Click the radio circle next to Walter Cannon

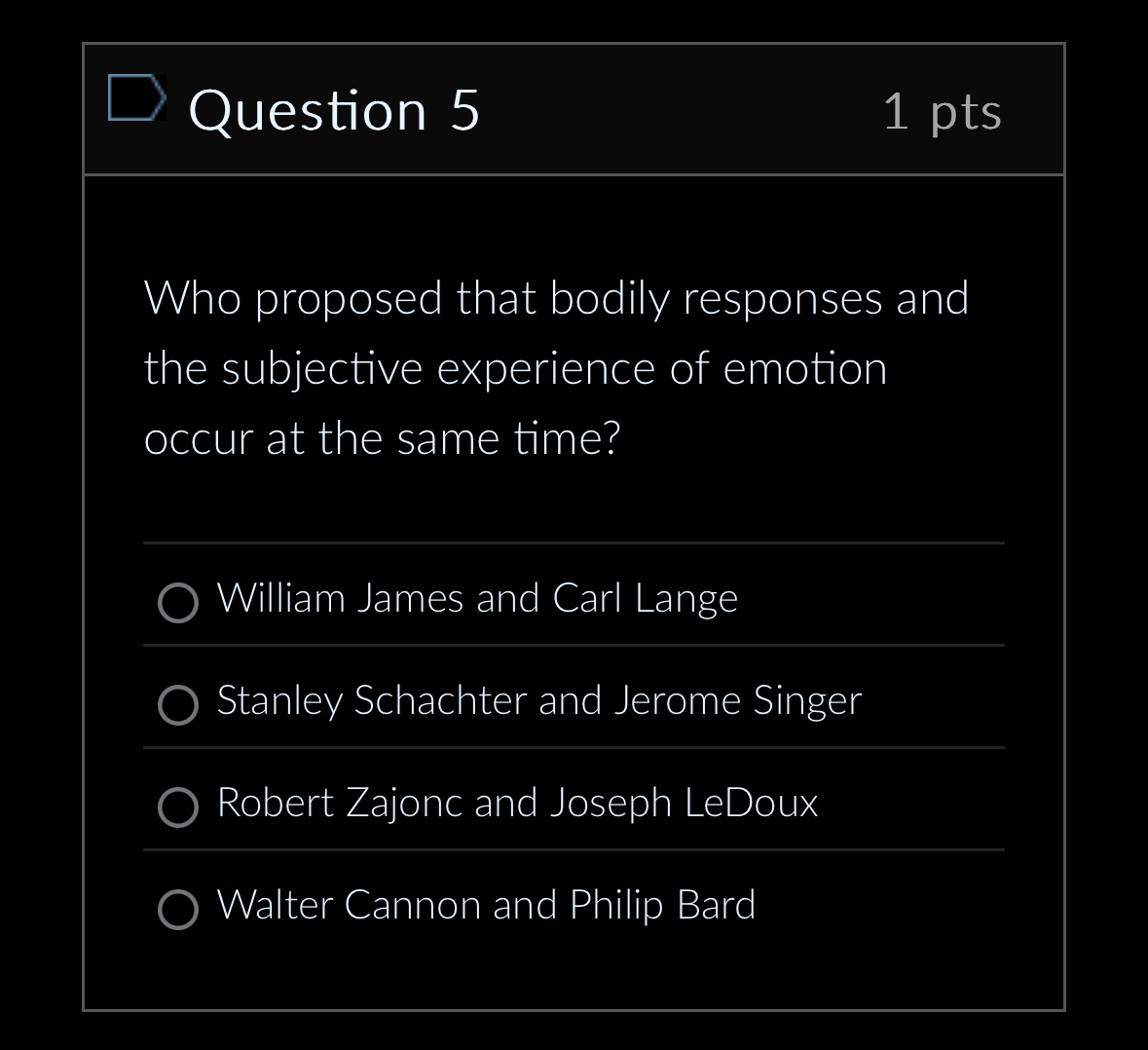click(178, 910)
